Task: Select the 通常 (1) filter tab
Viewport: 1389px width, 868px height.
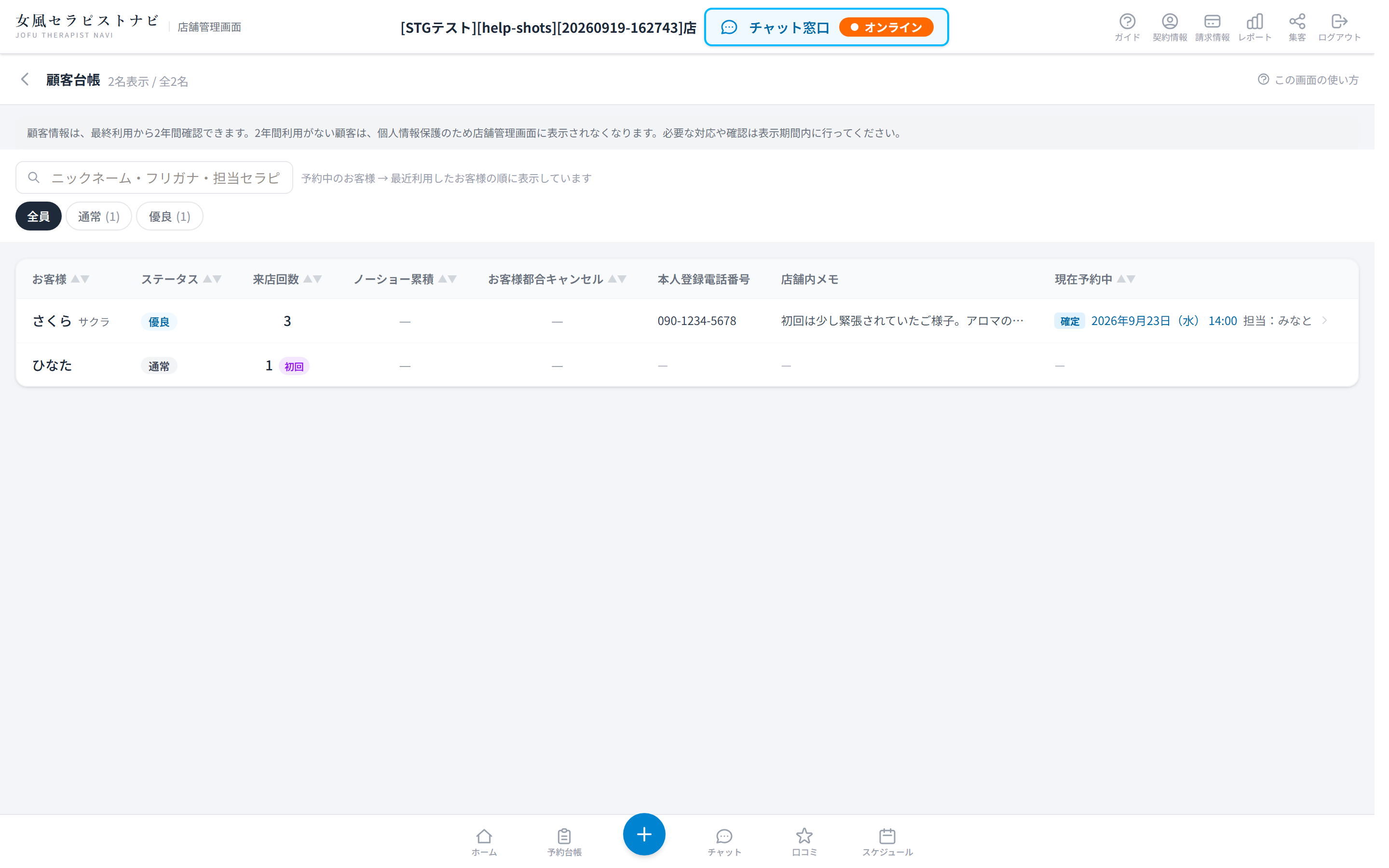Action: 99,217
